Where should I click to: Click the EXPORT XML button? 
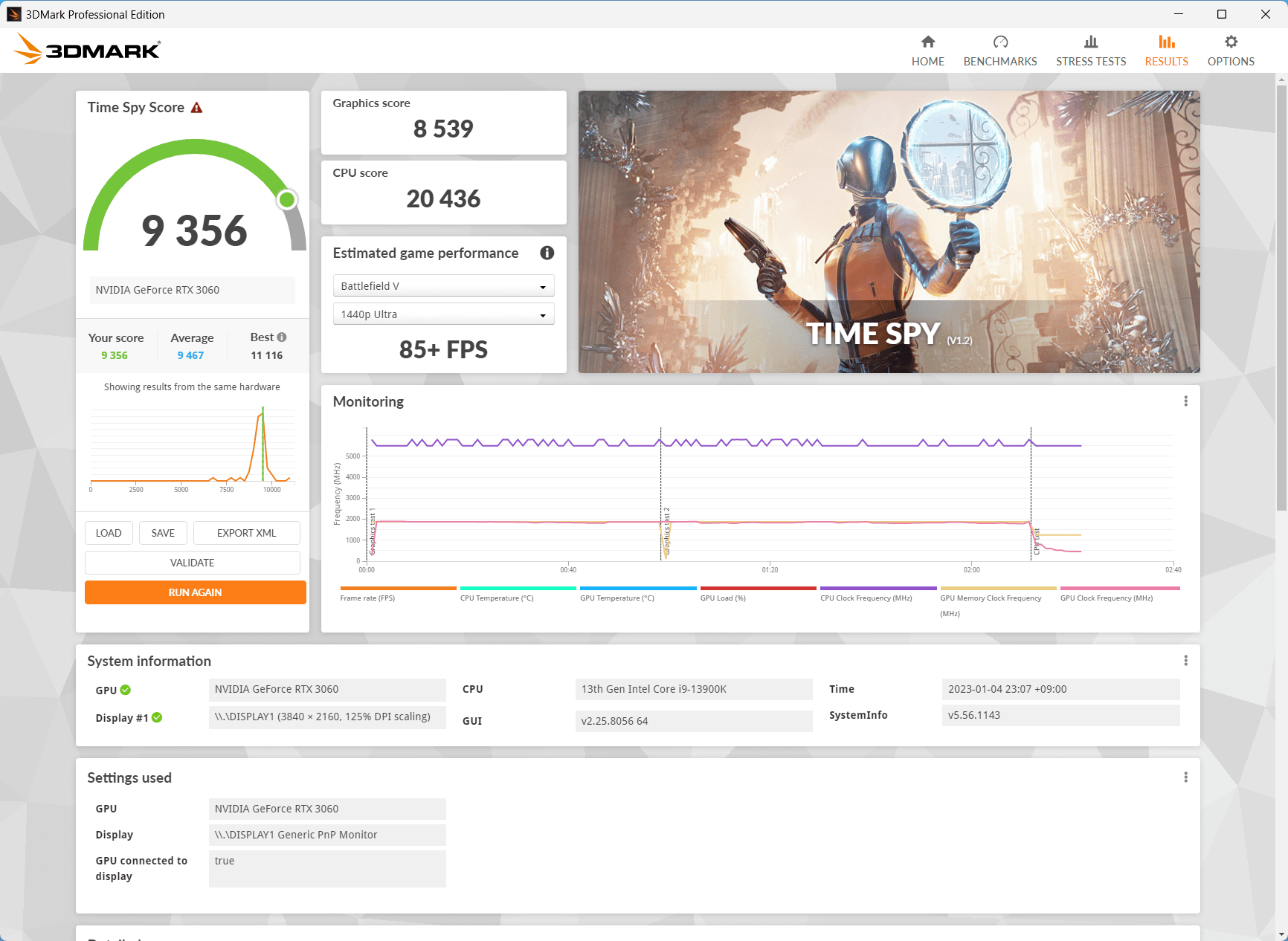(246, 533)
